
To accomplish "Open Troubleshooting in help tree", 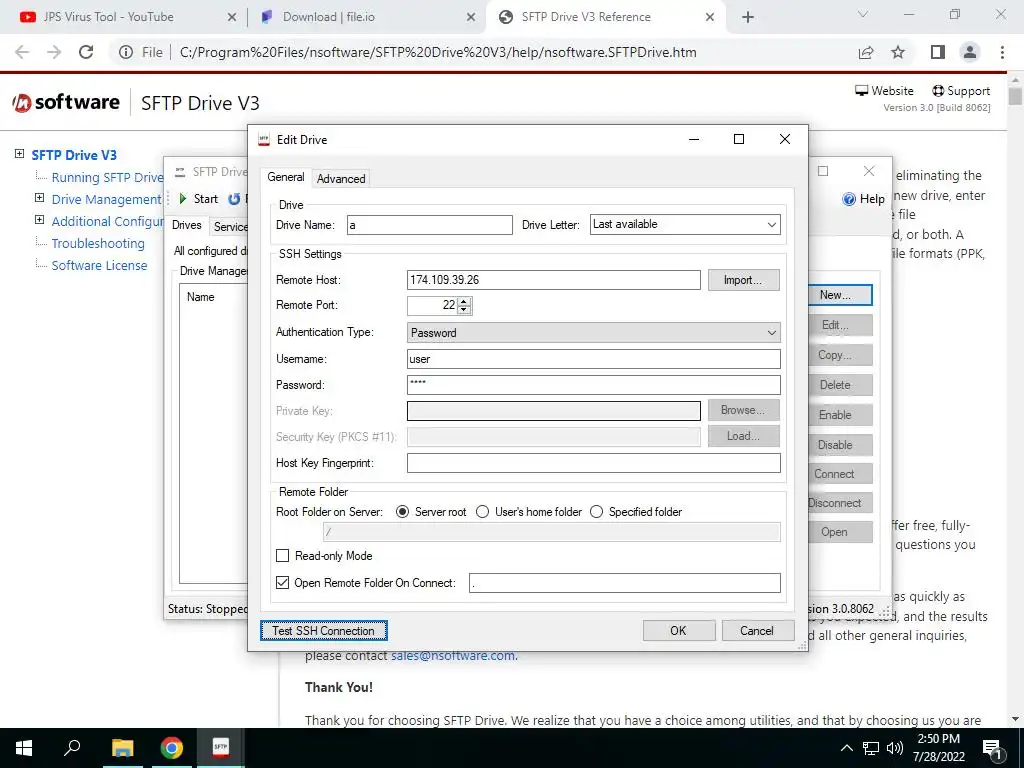I will [98, 243].
